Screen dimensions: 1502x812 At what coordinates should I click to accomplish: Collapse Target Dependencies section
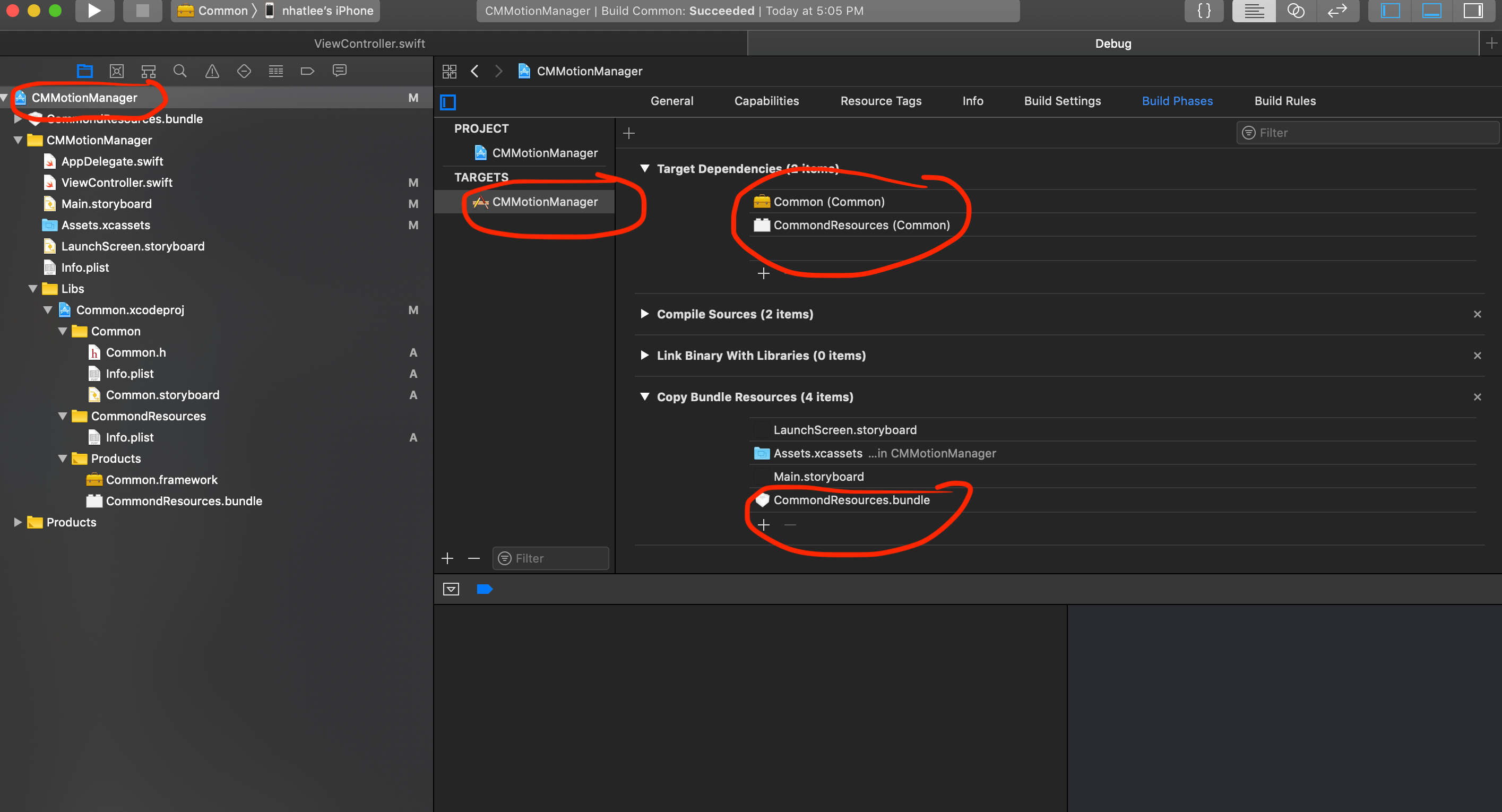coord(644,168)
